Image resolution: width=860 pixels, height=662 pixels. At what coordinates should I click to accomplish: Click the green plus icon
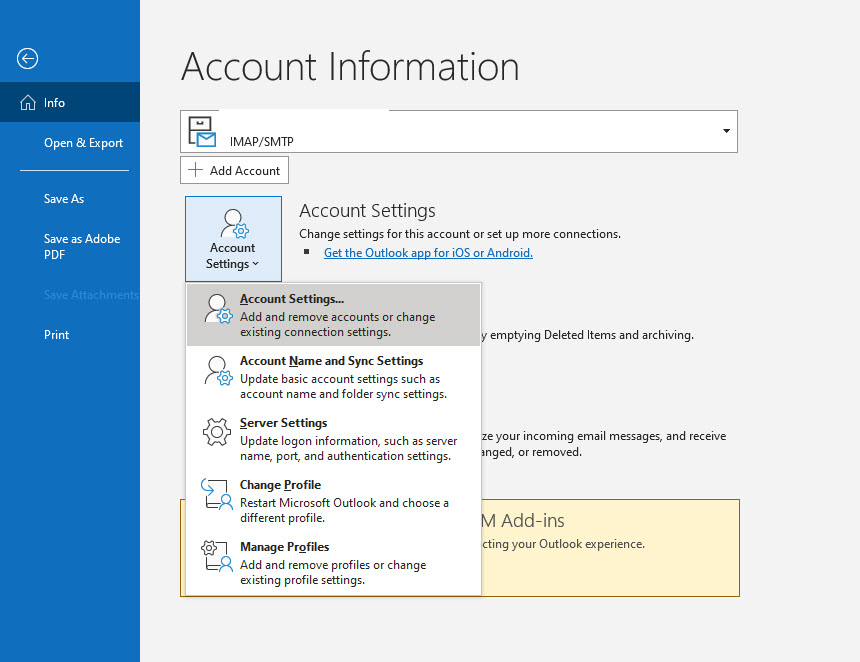195,170
